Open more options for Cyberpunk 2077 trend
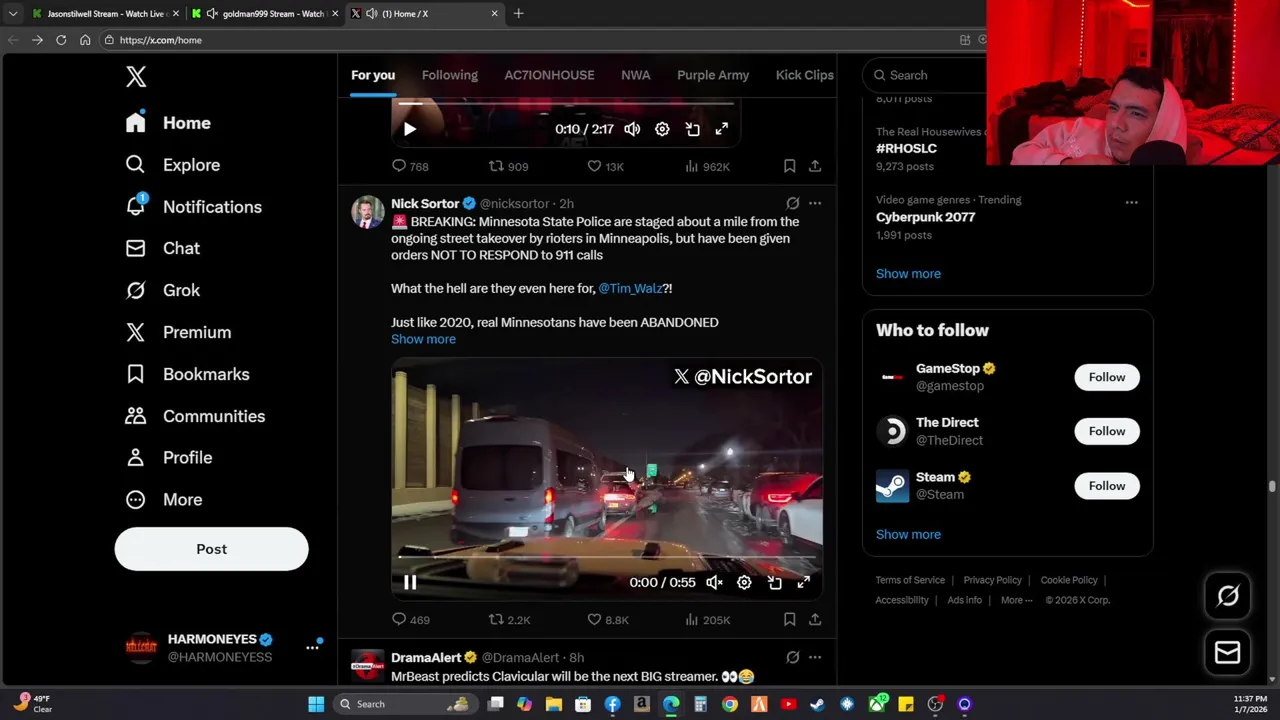 [x=1131, y=202]
